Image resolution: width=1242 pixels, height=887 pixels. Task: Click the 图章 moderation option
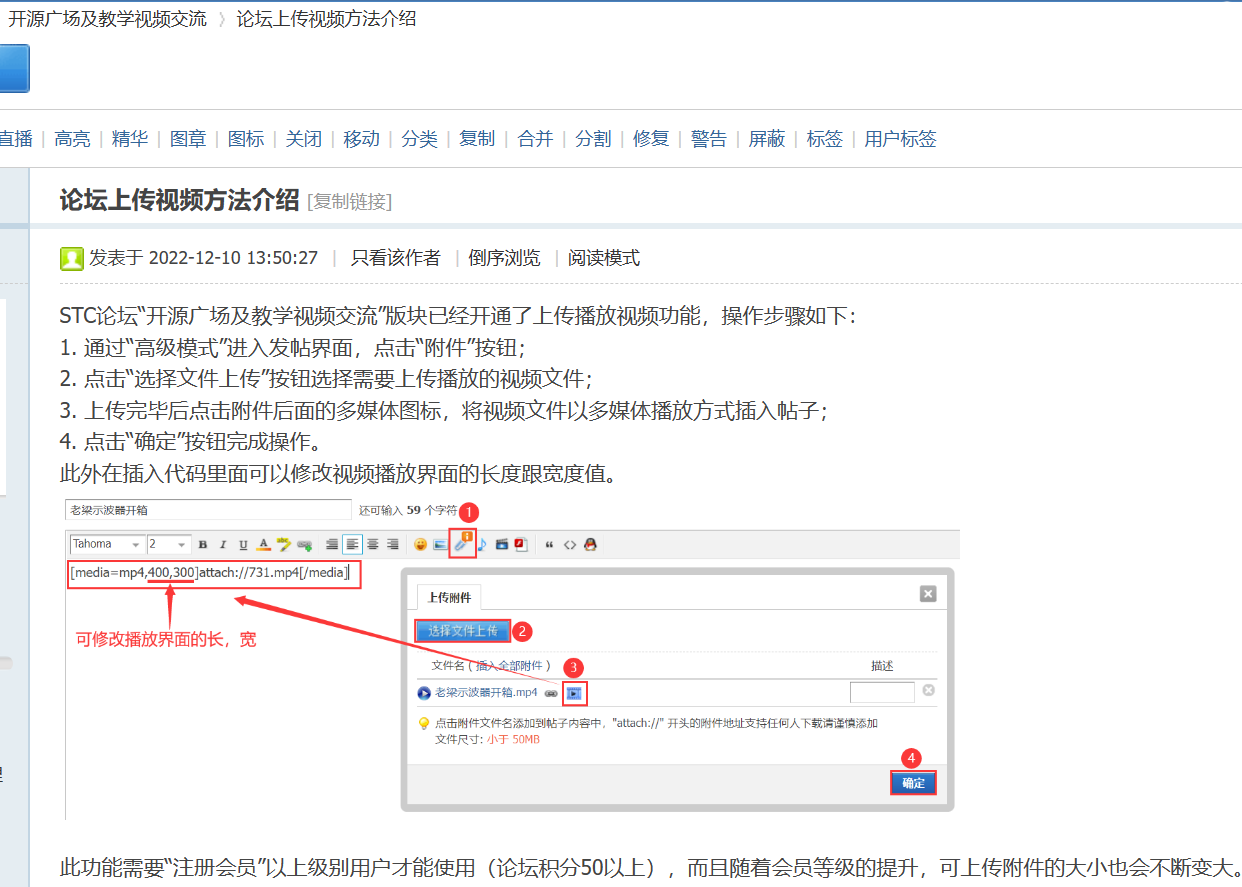(x=188, y=139)
